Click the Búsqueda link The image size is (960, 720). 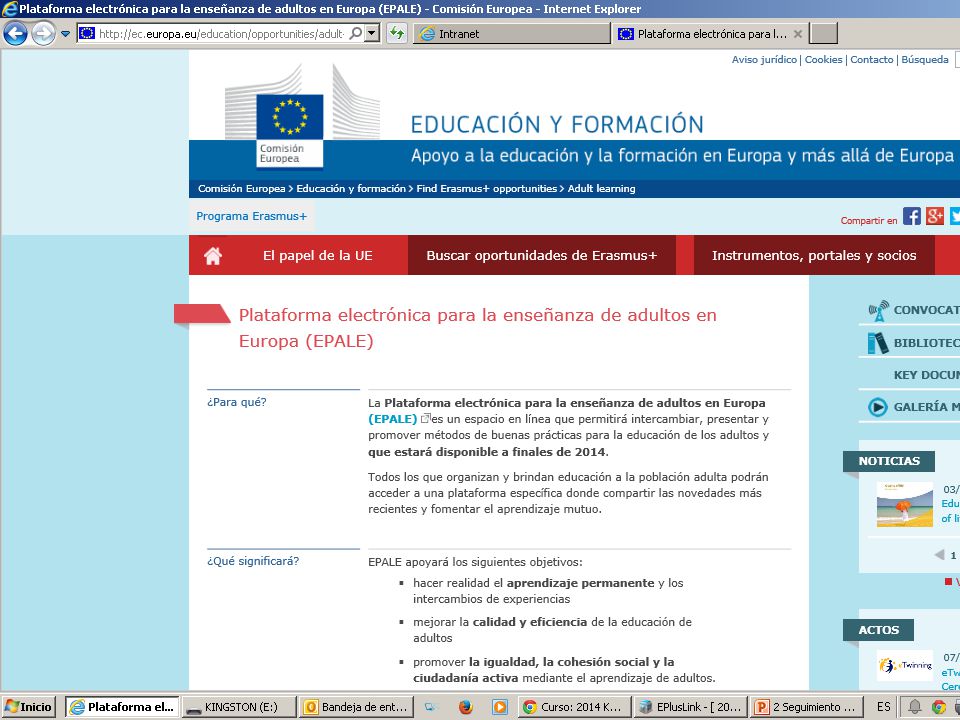pyautogui.click(x=924, y=59)
